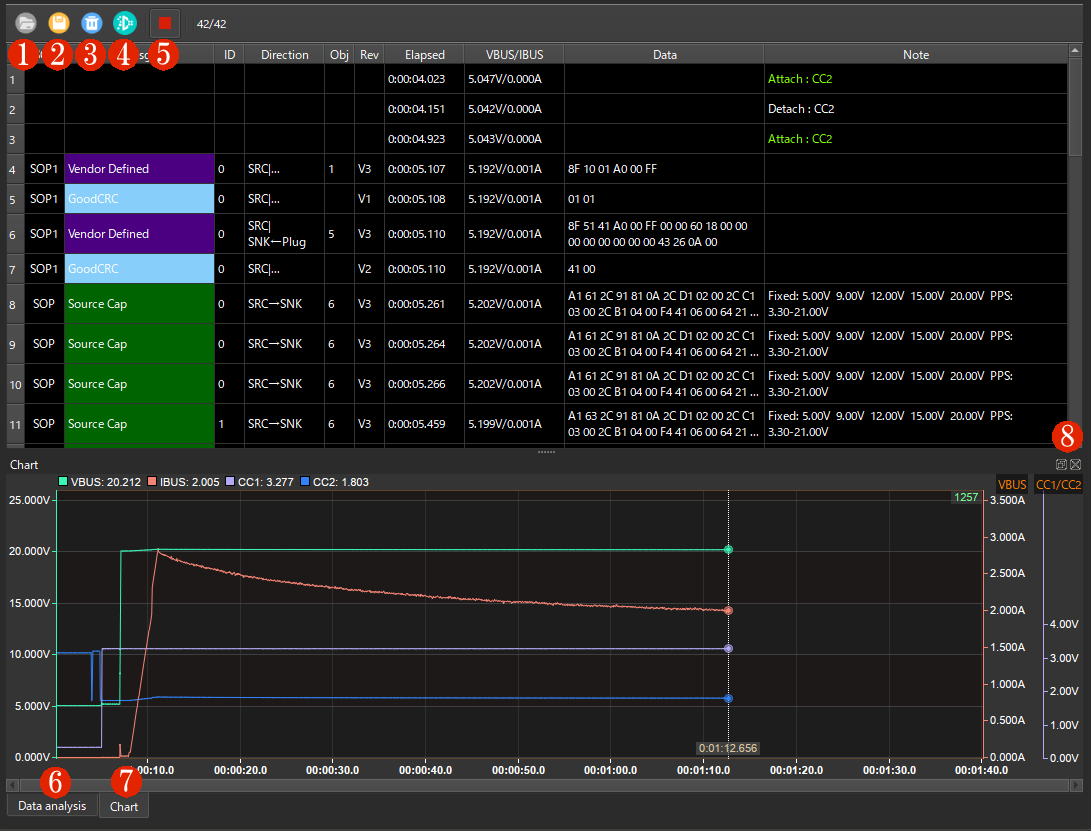Click the red IBUS legend swatch
The image size is (1091, 831).
coord(152,482)
